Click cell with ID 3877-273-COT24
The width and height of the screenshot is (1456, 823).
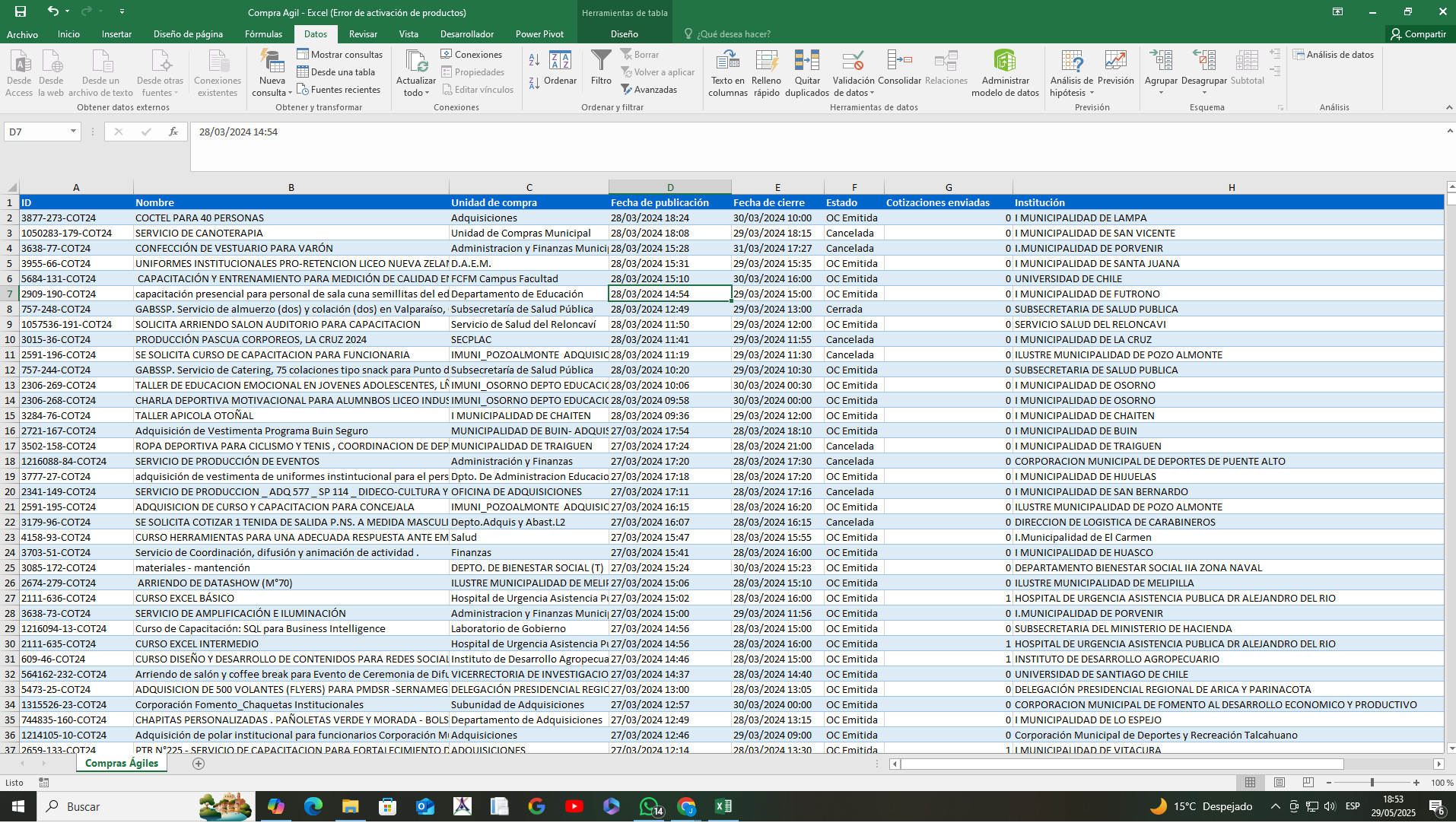click(x=76, y=218)
